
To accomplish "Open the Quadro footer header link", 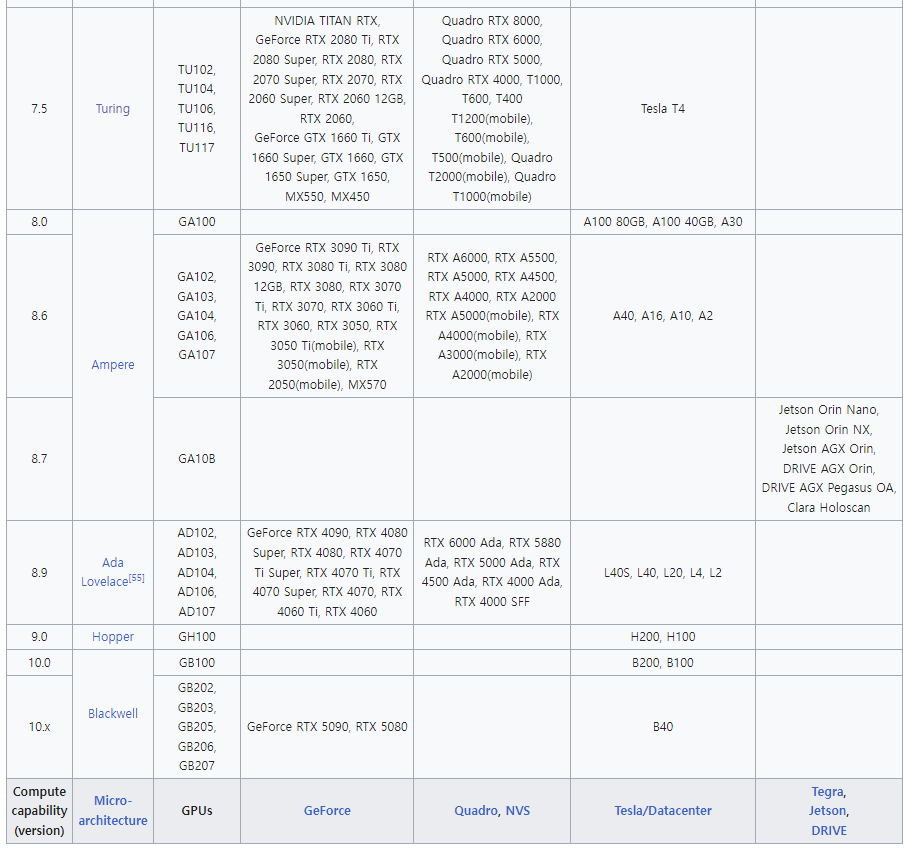I will tap(476, 810).
